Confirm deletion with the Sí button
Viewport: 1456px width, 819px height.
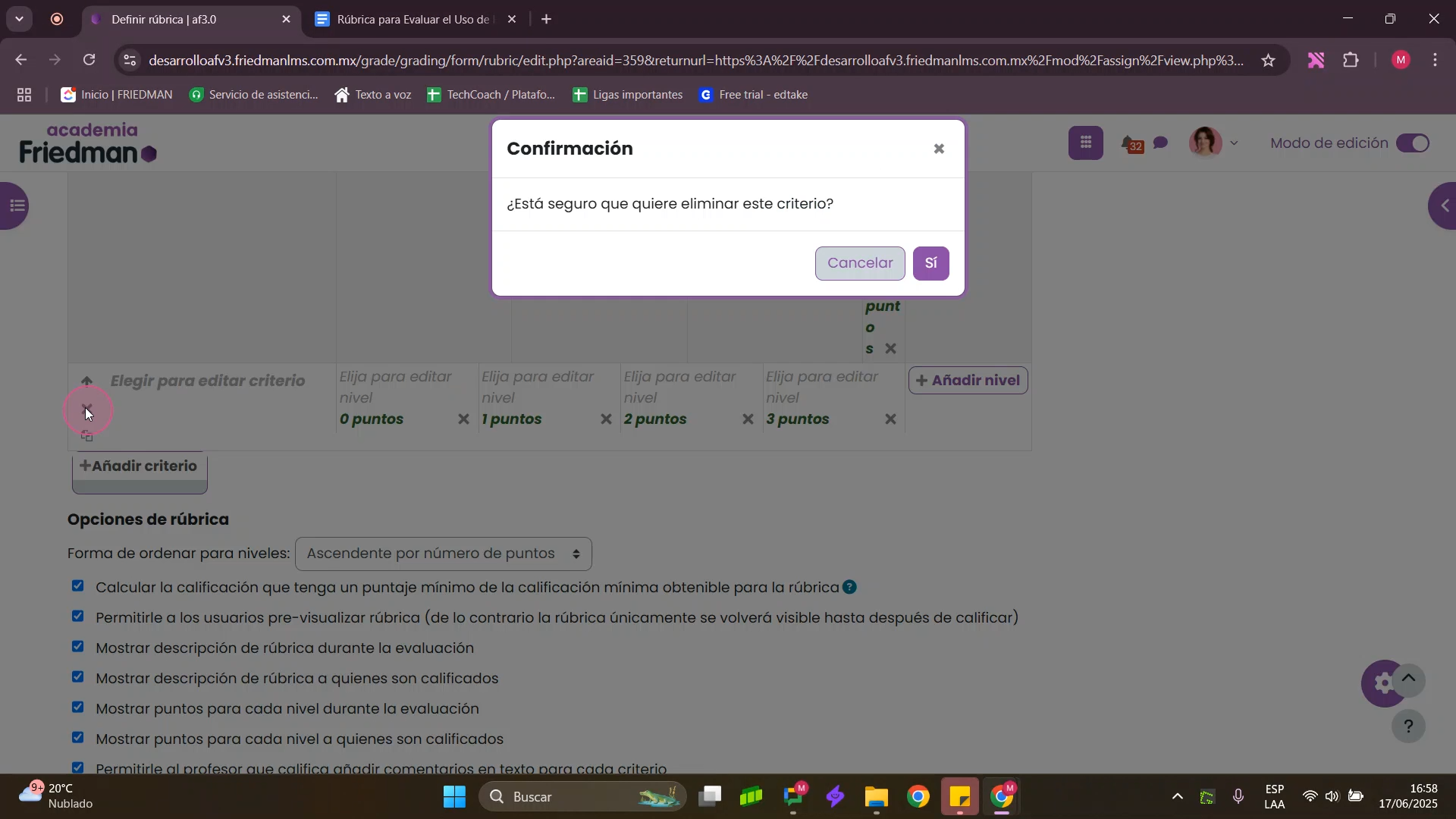tap(930, 263)
